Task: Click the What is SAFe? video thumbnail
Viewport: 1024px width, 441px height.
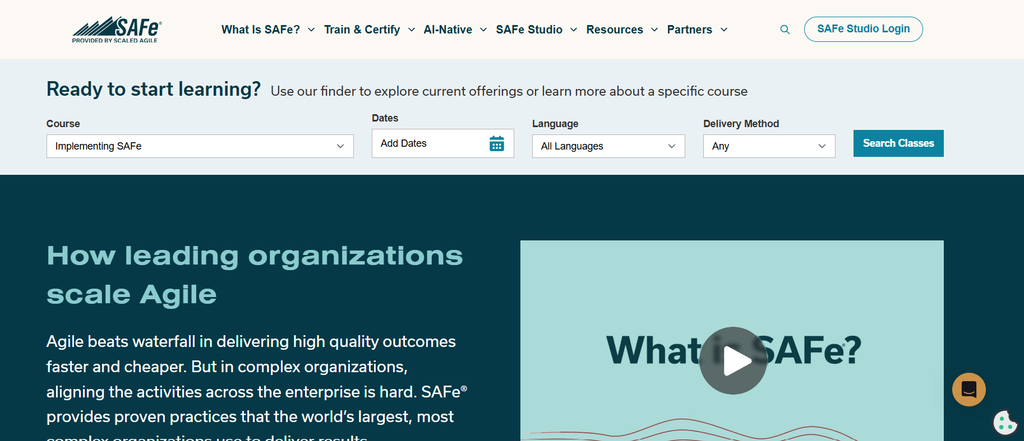Action: click(732, 340)
